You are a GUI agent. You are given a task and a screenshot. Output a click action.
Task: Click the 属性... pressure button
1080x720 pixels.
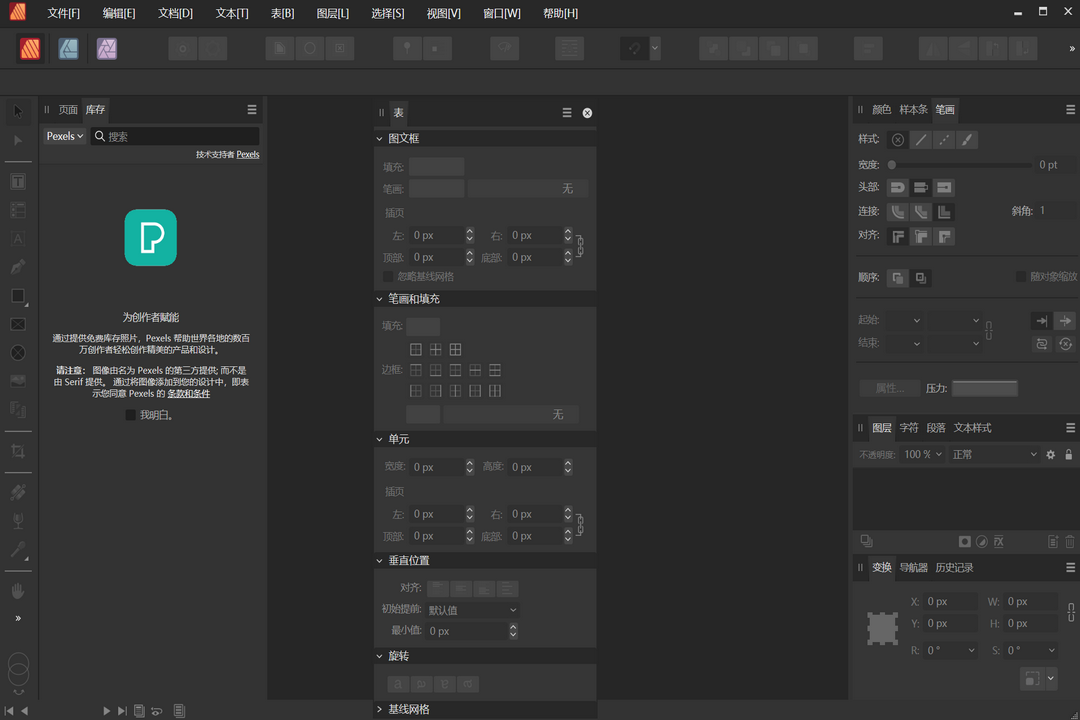[890, 388]
